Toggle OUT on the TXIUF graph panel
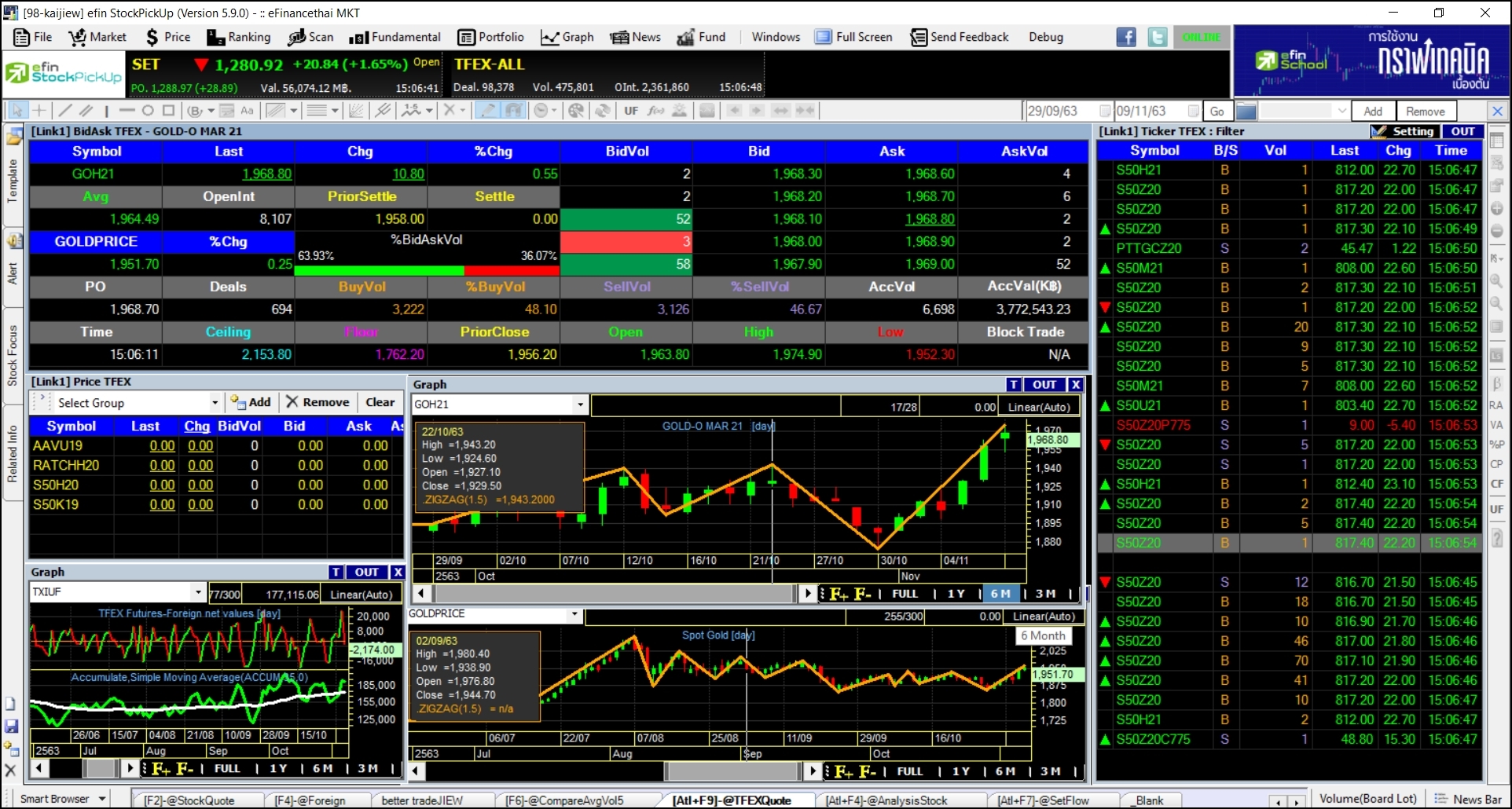Screen dimensions: 1512x809 click(367, 572)
